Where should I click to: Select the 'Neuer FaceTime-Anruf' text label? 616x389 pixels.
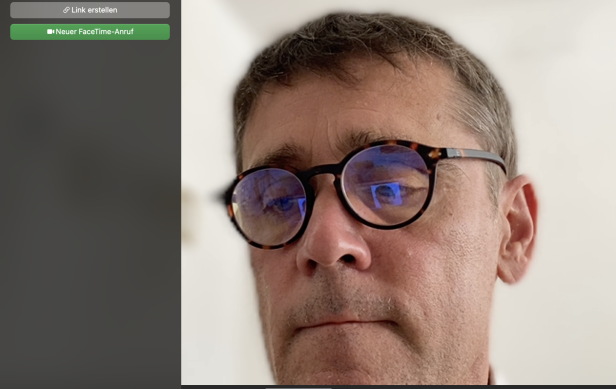pos(95,31)
